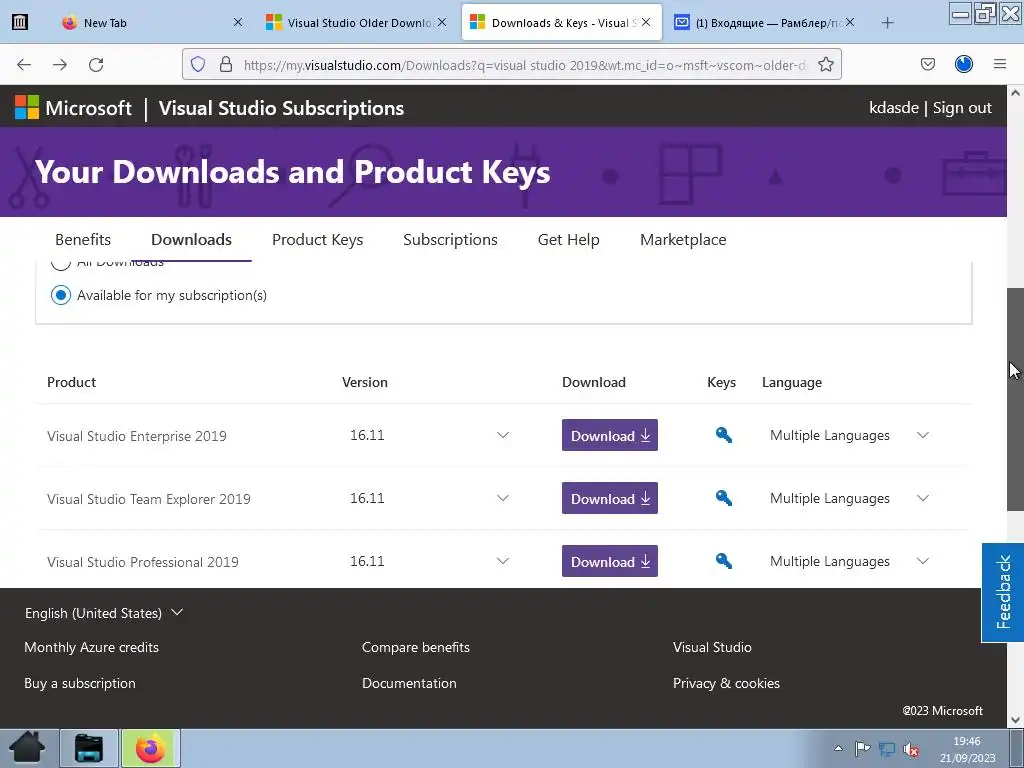Open key icon for Visual Studio Professional 2019
Image resolution: width=1024 pixels, height=768 pixels.
coord(723,561)
